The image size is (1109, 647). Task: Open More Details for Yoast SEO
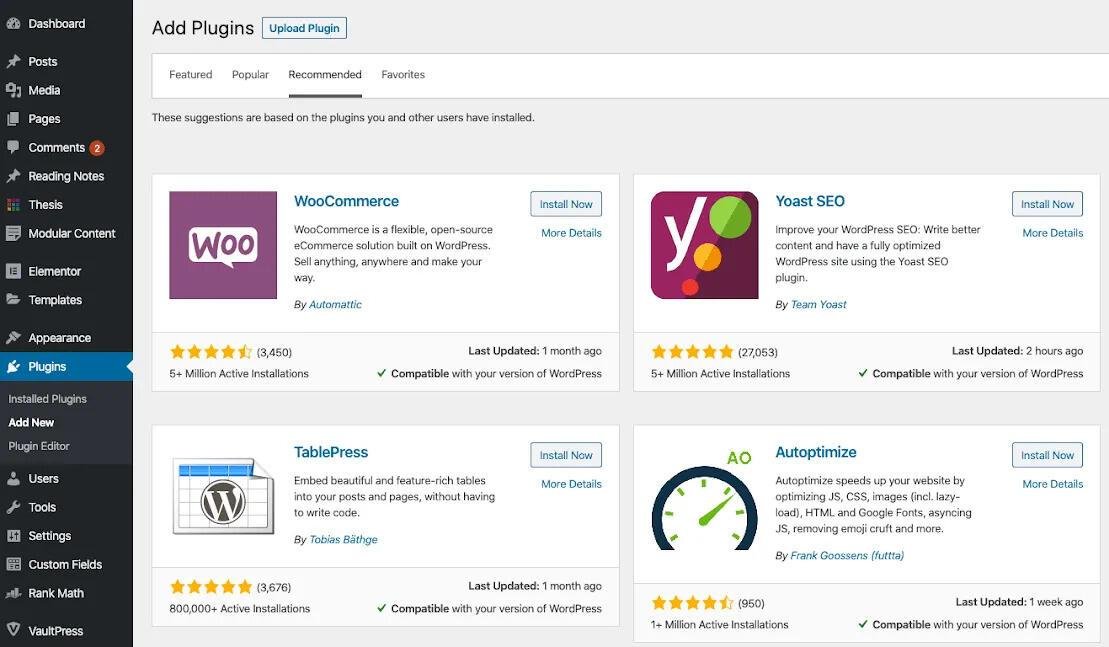point(1052,231)
